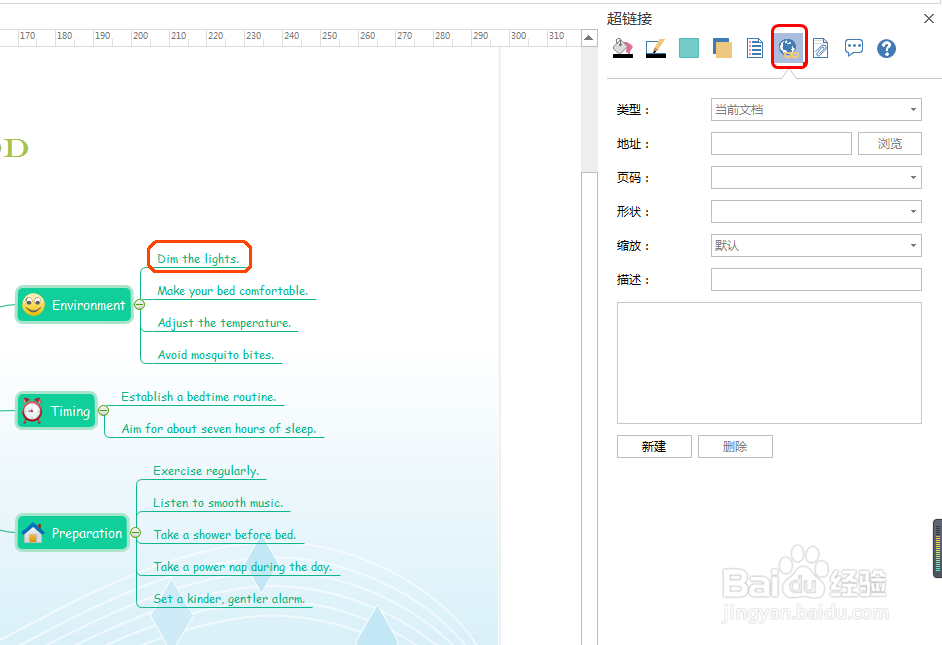Screen dimensions: 942x645
Task: Click the house icon on the Preparation topic
Action: [x=32, y=532]
